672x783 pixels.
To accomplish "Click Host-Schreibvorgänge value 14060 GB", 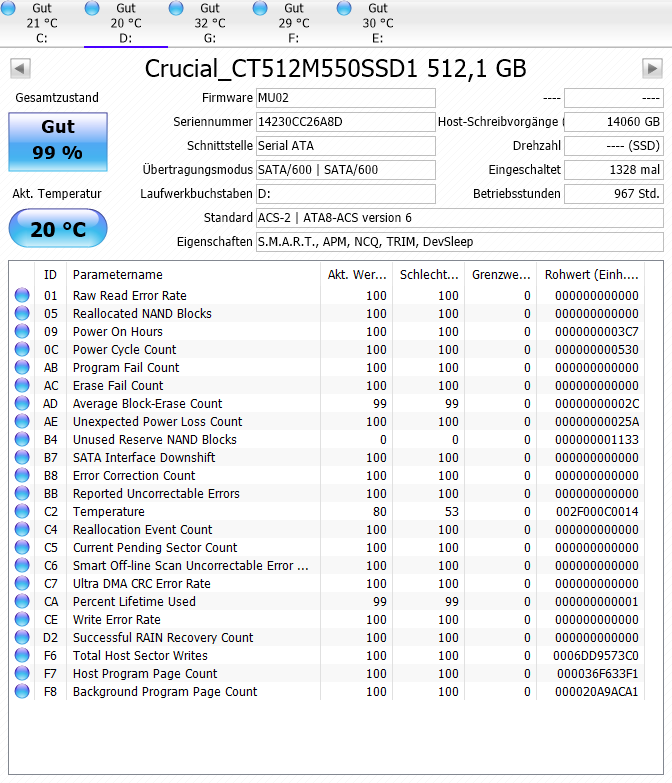I will 614,122.
